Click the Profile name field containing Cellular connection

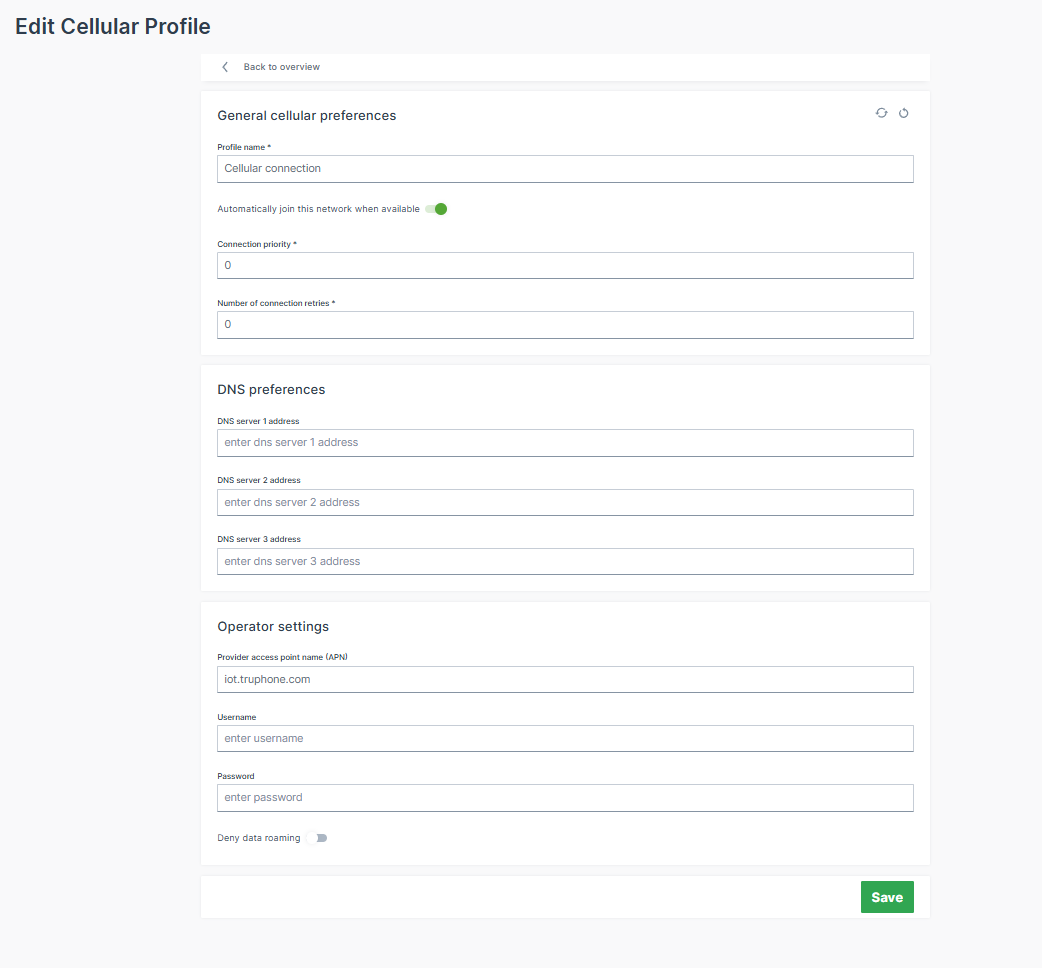point(565,168)
